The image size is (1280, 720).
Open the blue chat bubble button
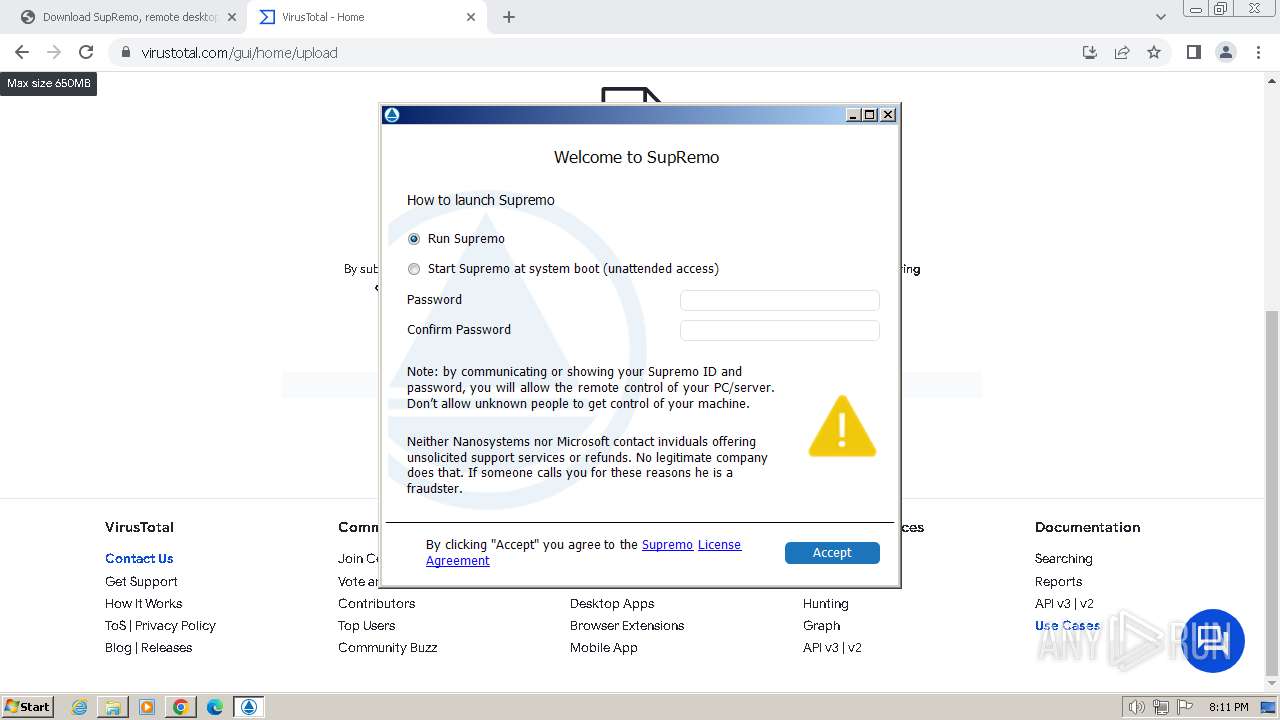pos(1214,641)
